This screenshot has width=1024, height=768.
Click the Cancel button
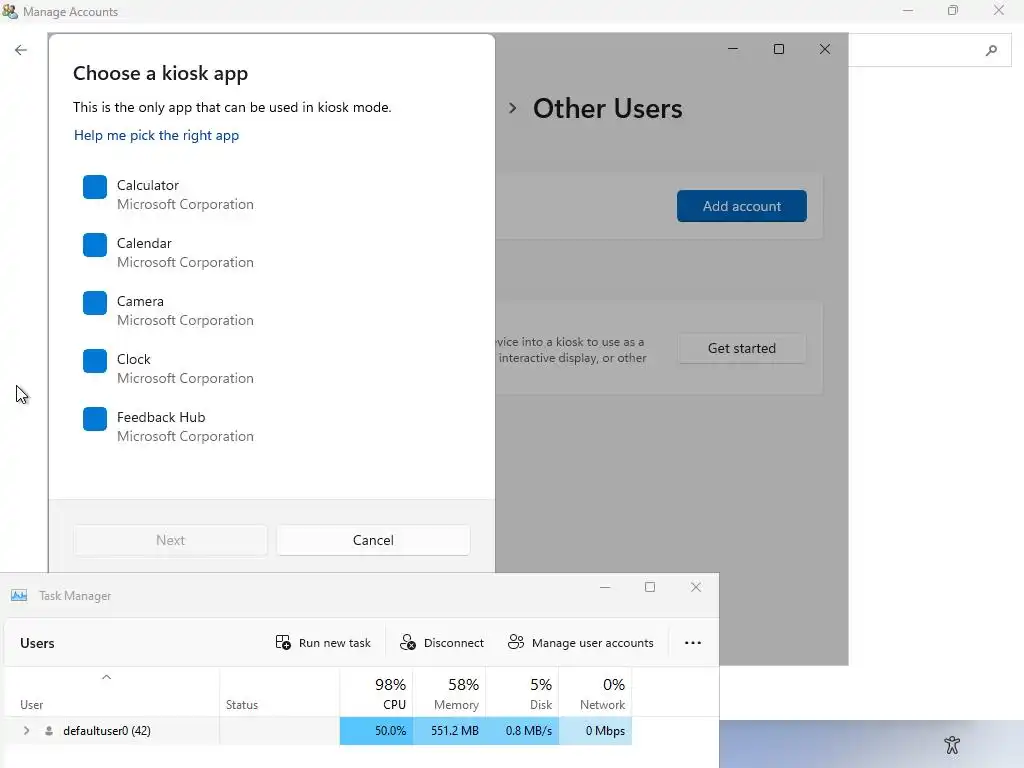pyautogui.click(x=373, y=540)
